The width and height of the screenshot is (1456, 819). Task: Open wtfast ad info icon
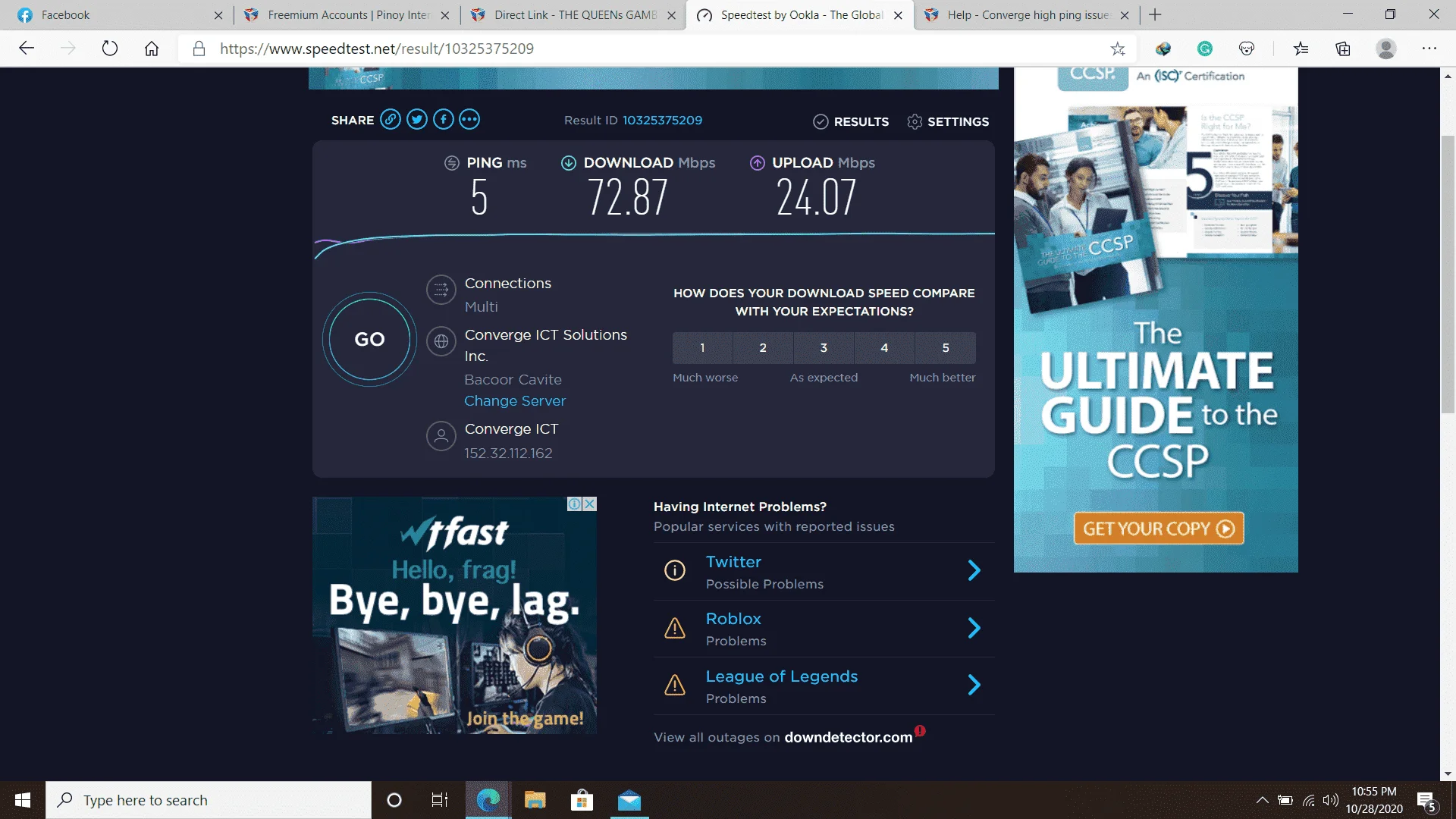point(575,504)
